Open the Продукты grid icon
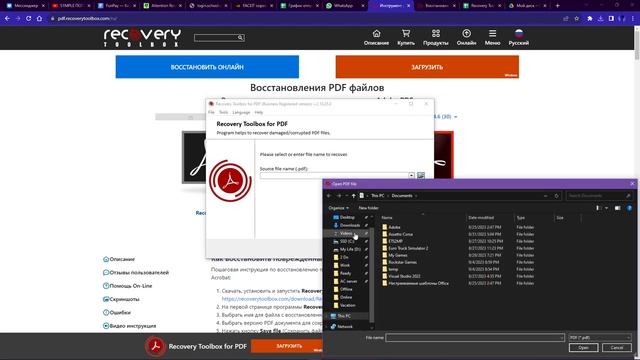Screen dimensions: 640x360 point(436,33)
